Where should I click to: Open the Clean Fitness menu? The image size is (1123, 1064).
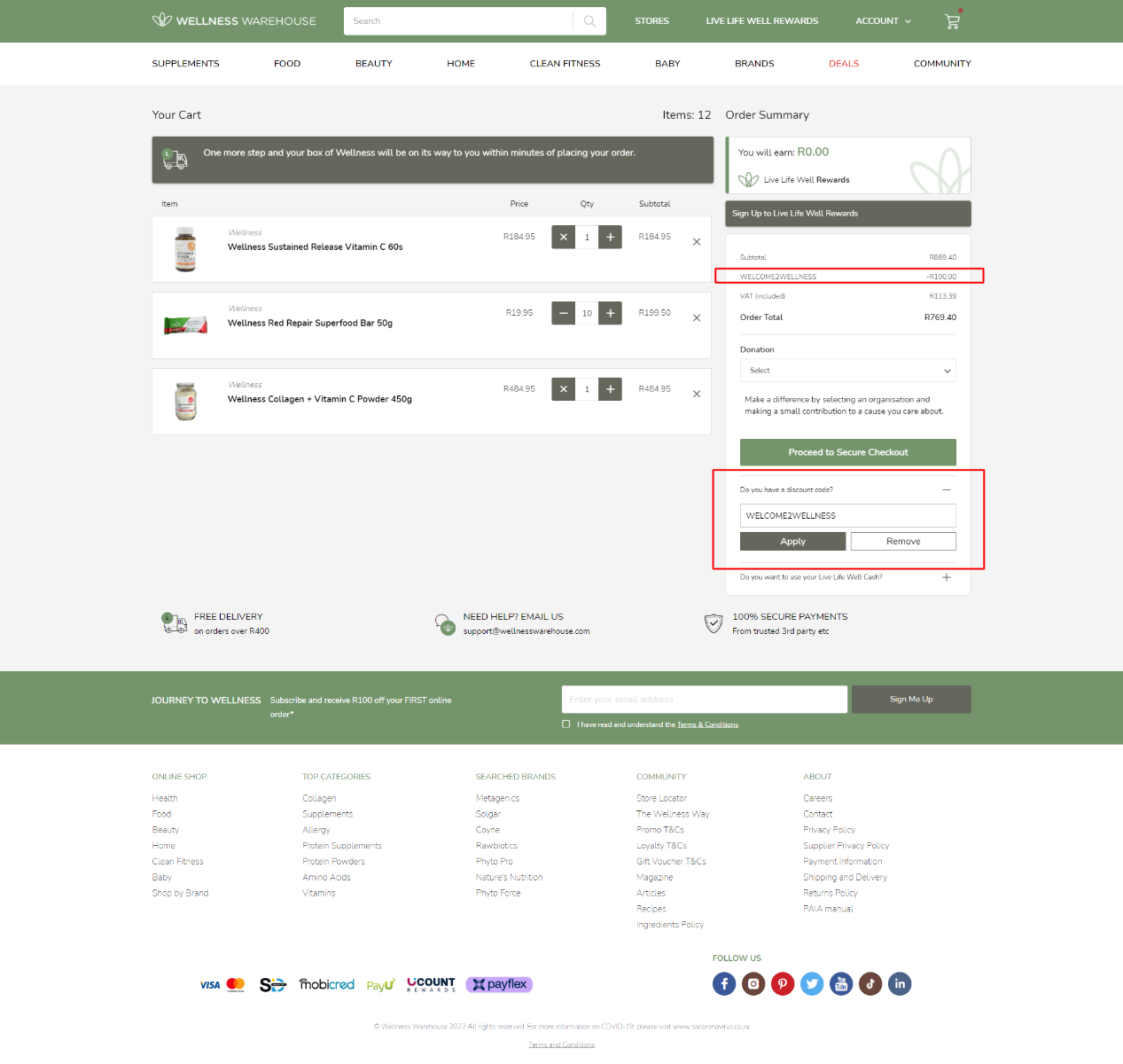(x=565, y=64)
